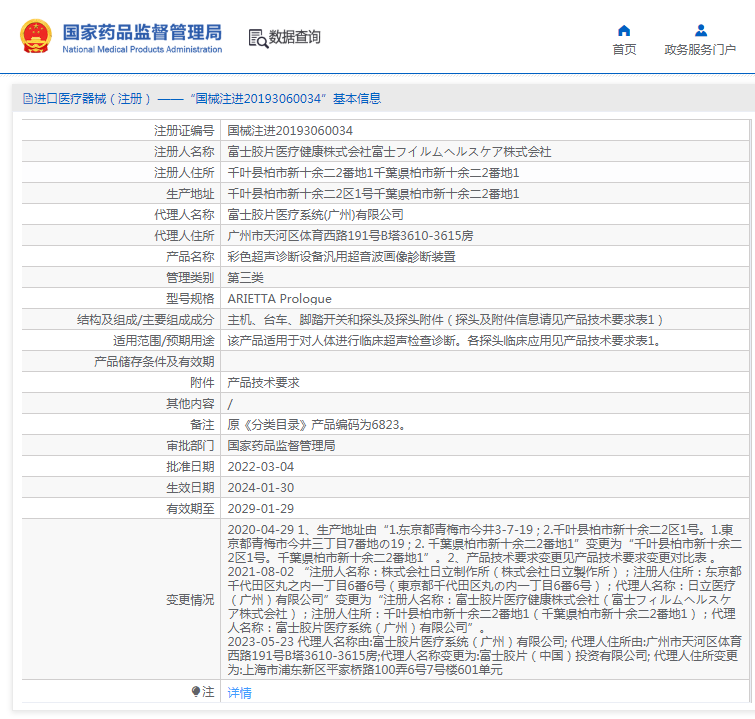Viewport: 755px width, 719px height.
Task: Click the approval date 2022-03-04
Action: coord(261,466)
